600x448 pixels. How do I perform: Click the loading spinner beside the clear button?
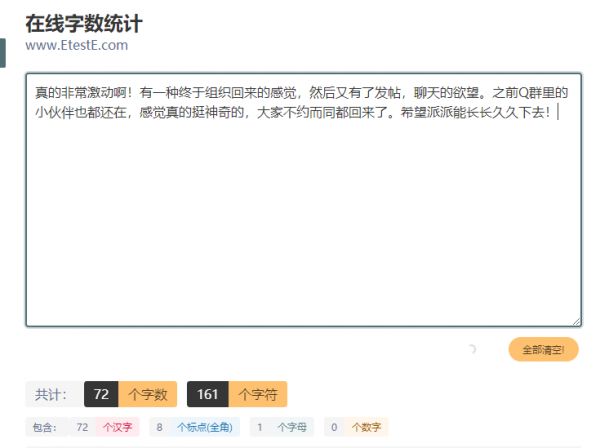[472, 349]
